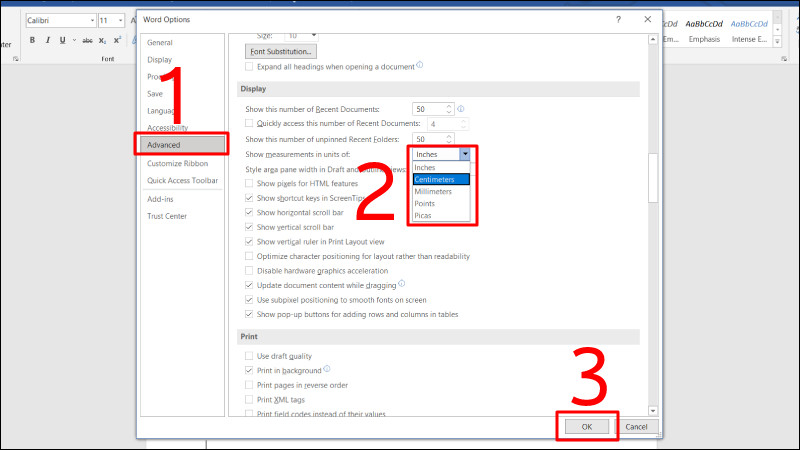Click info icon beside Recent Documents spinner
Viewport: 800px width, 450px height.
(461, 107)
